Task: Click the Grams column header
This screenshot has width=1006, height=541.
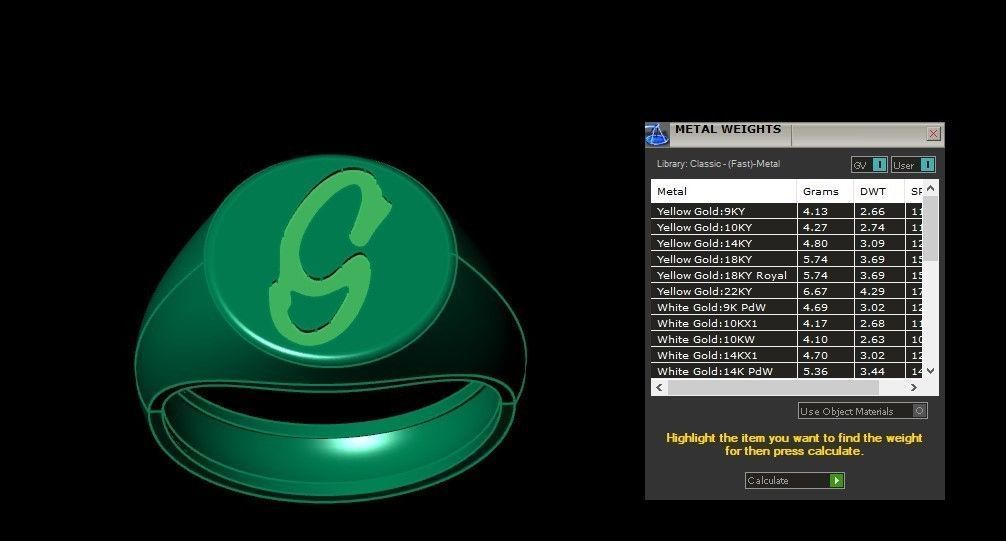Action: (x=825, y=191)
